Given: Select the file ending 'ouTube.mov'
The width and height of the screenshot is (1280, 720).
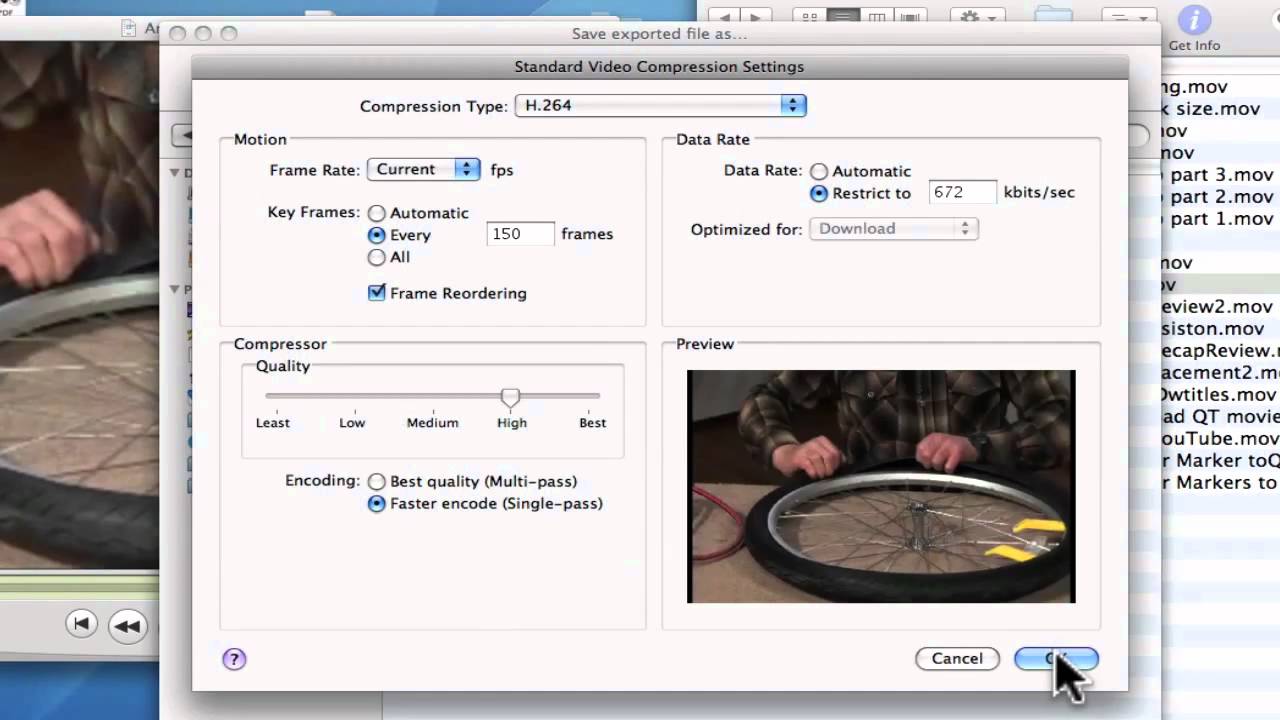Looking at the screenshot, I should pyautogui.click(x=1220, y=439).
